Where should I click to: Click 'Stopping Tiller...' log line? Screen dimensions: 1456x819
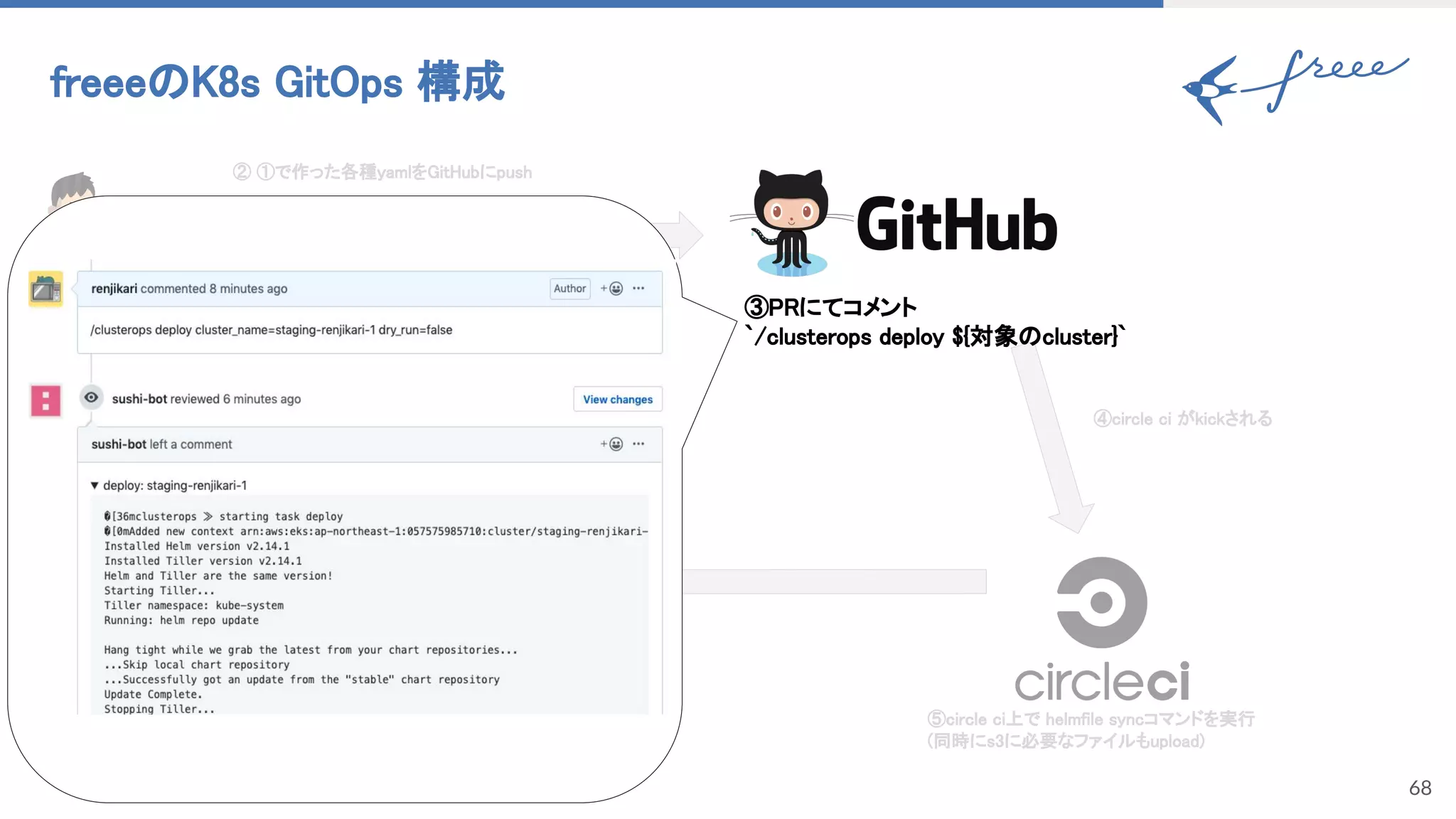pyautogui.click(x=159, y=710)
